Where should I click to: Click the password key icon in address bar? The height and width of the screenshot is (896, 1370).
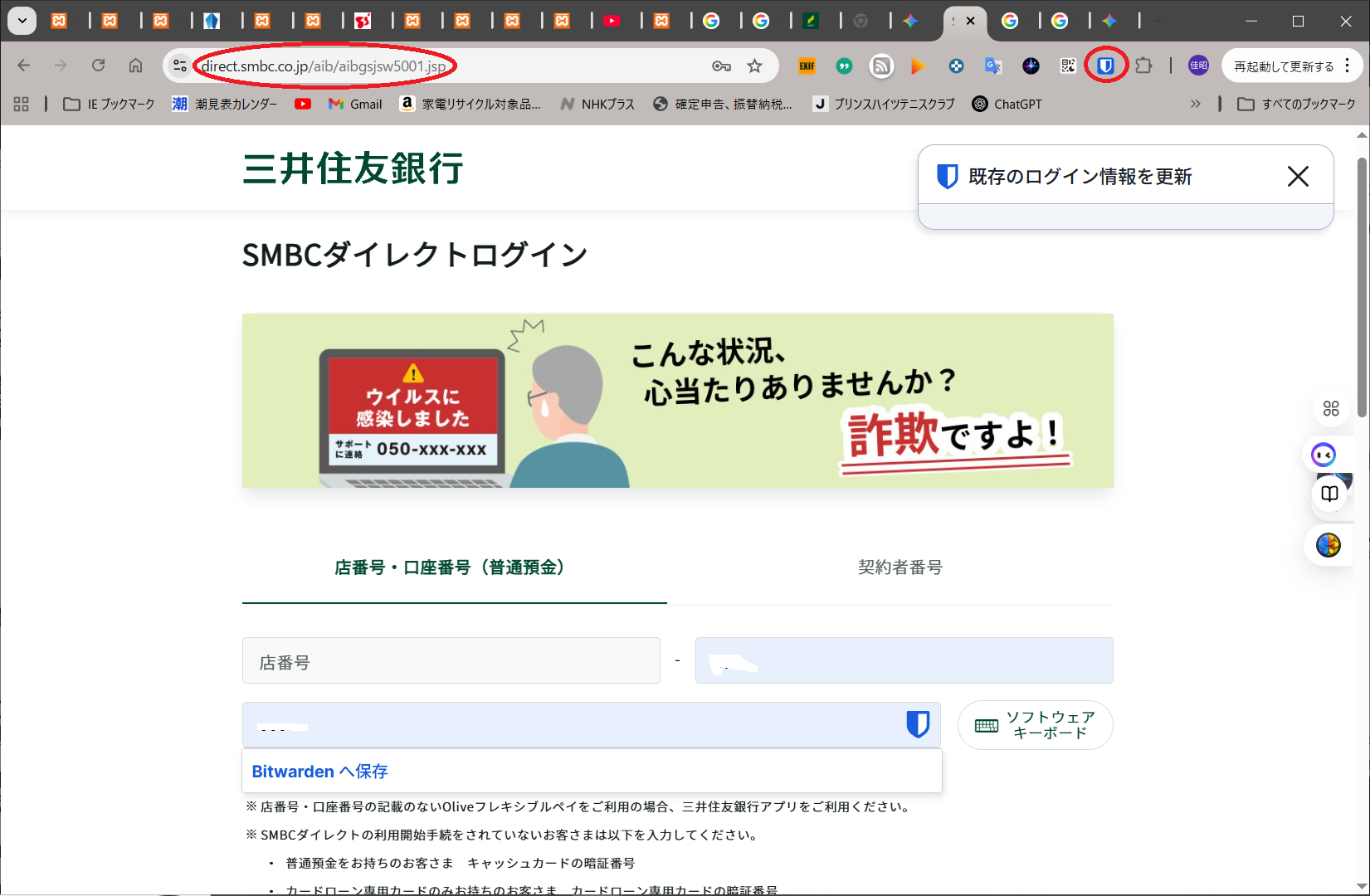click(x=721, y=66)
